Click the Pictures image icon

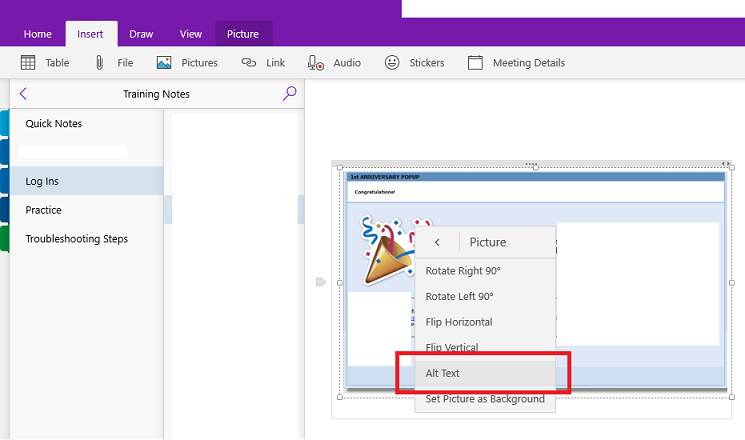click(x=164, y=63)
